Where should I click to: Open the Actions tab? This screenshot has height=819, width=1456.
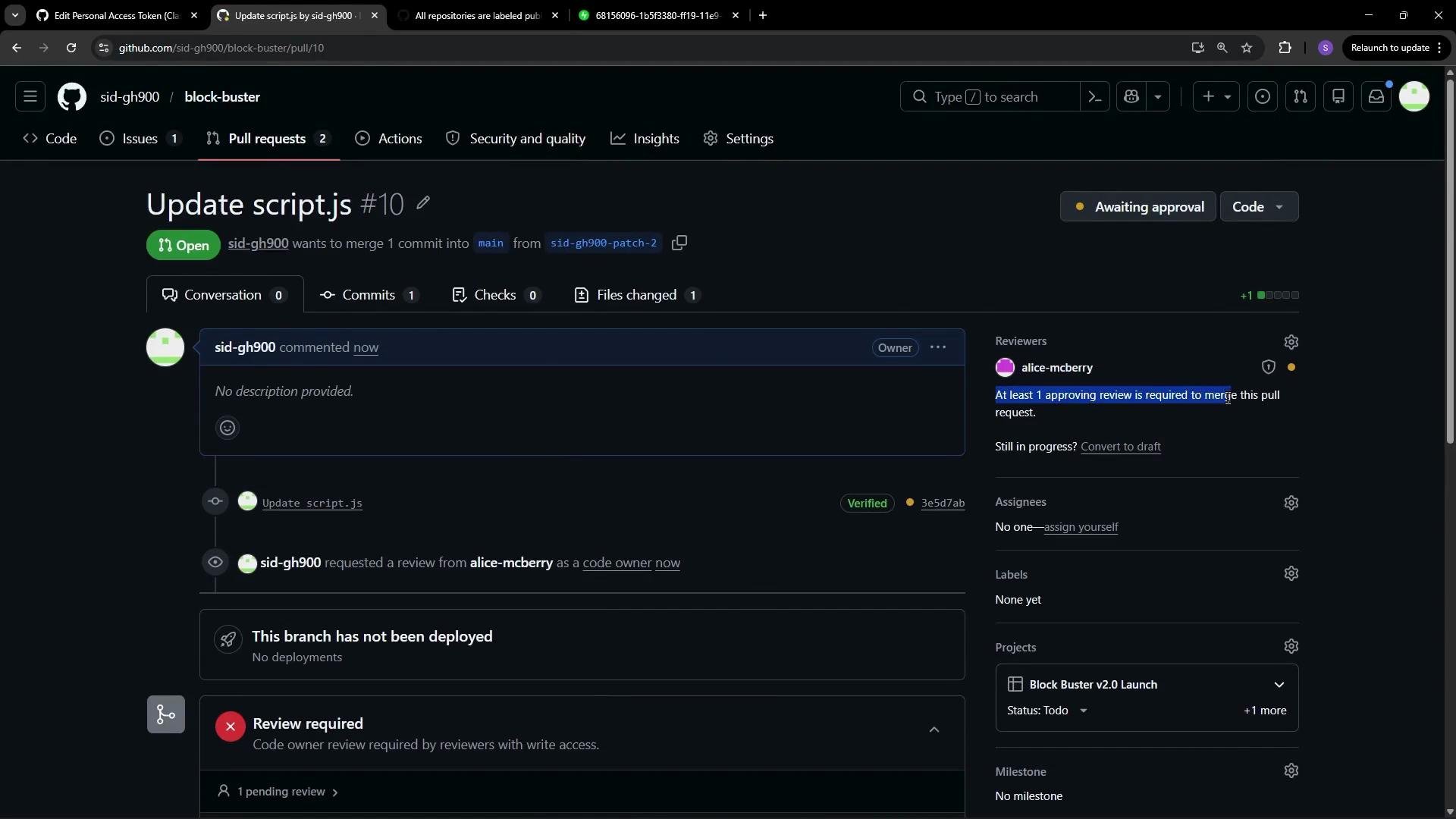(389, 139)
